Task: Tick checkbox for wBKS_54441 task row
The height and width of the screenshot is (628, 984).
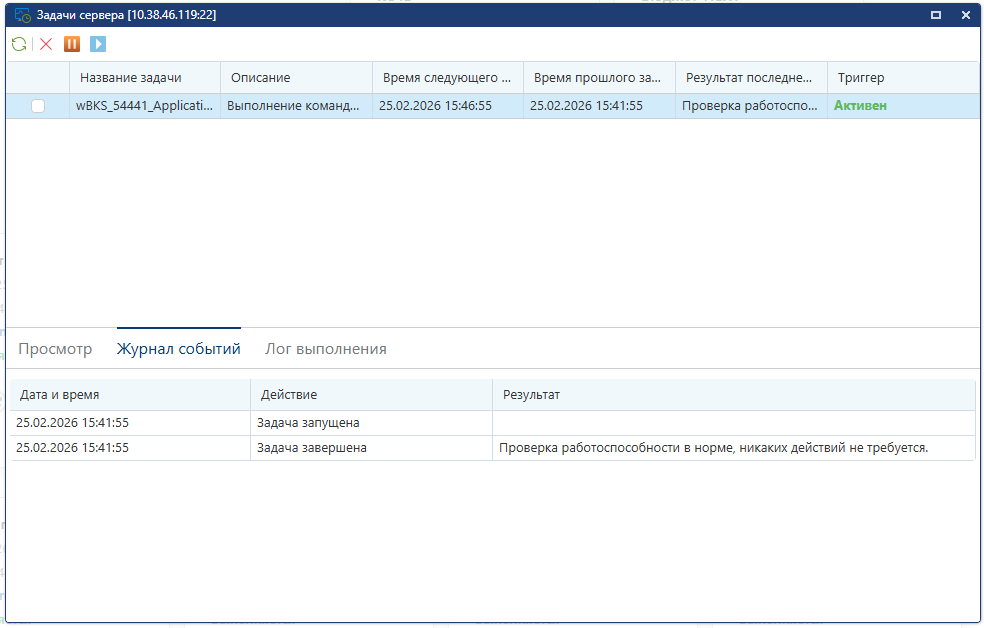Action: pos(38,106)
